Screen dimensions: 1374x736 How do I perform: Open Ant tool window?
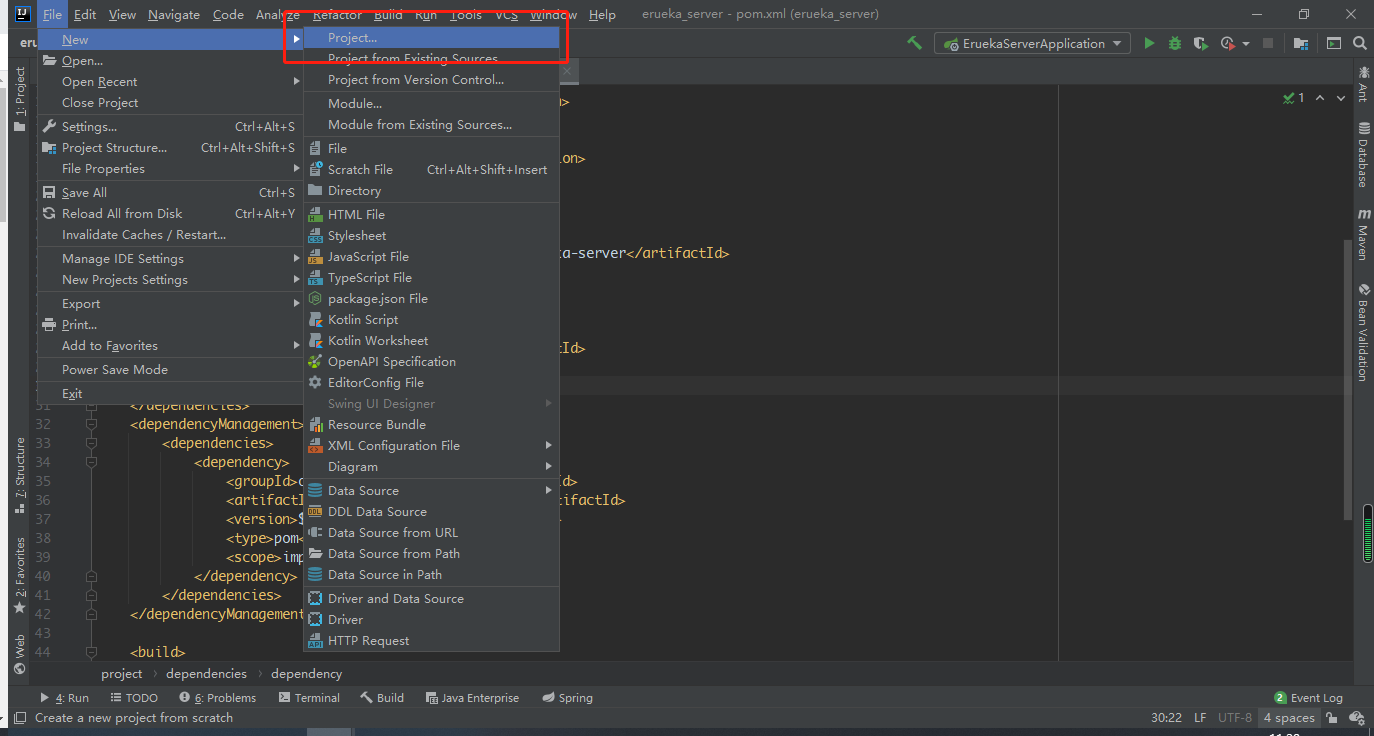point(1363,84)
